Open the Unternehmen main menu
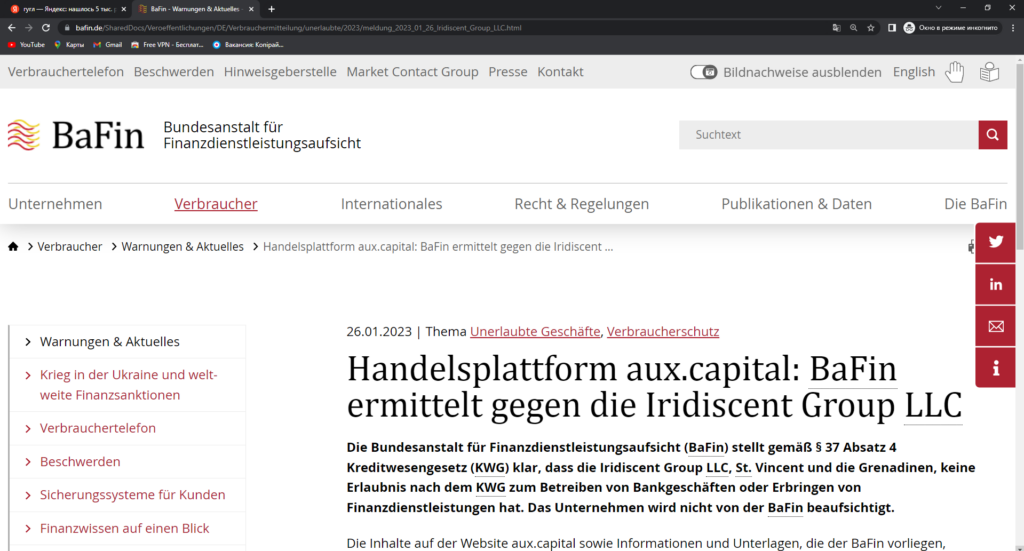 [55, 204]
